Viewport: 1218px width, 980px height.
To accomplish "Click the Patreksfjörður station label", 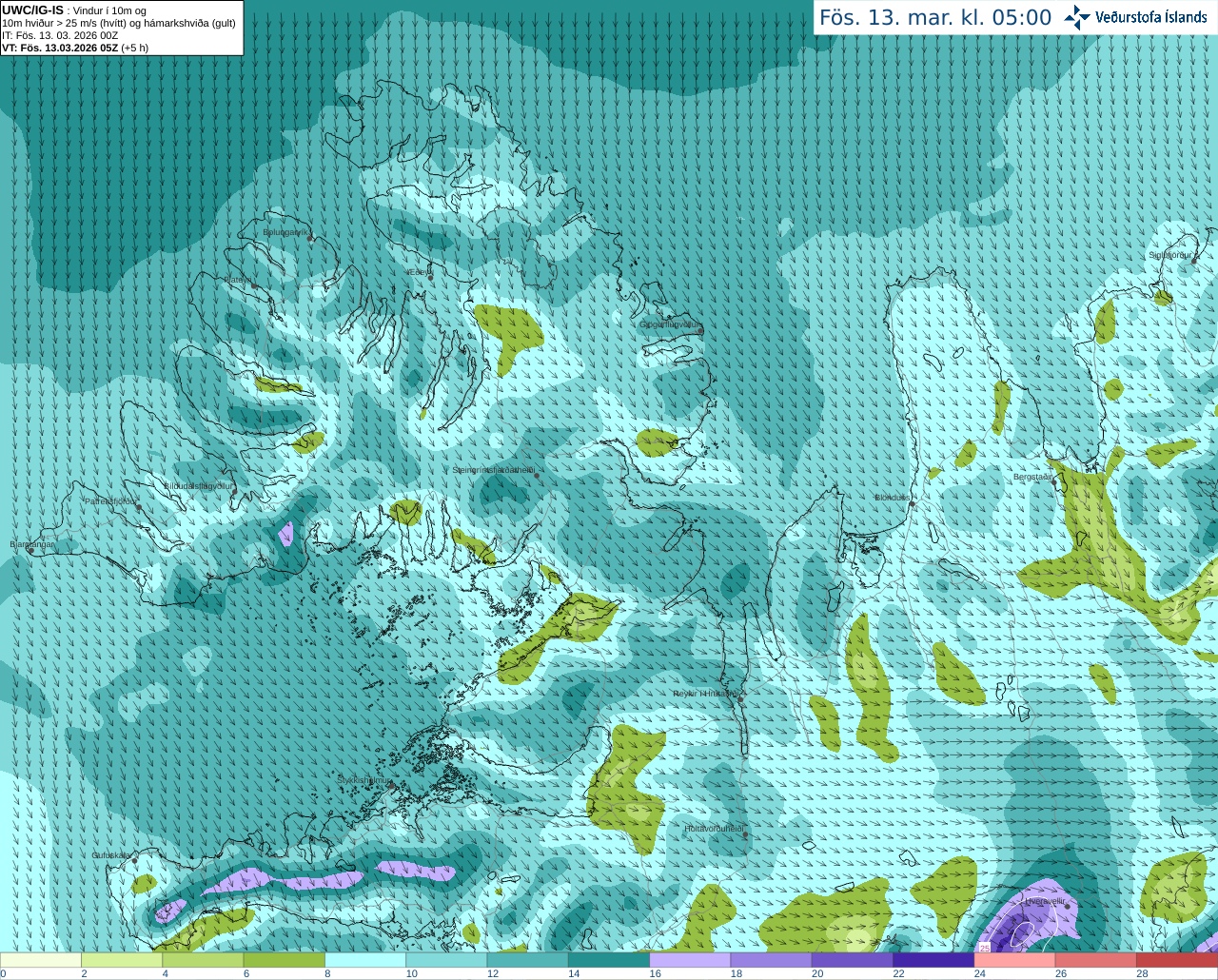I will [x=111, y=500].
